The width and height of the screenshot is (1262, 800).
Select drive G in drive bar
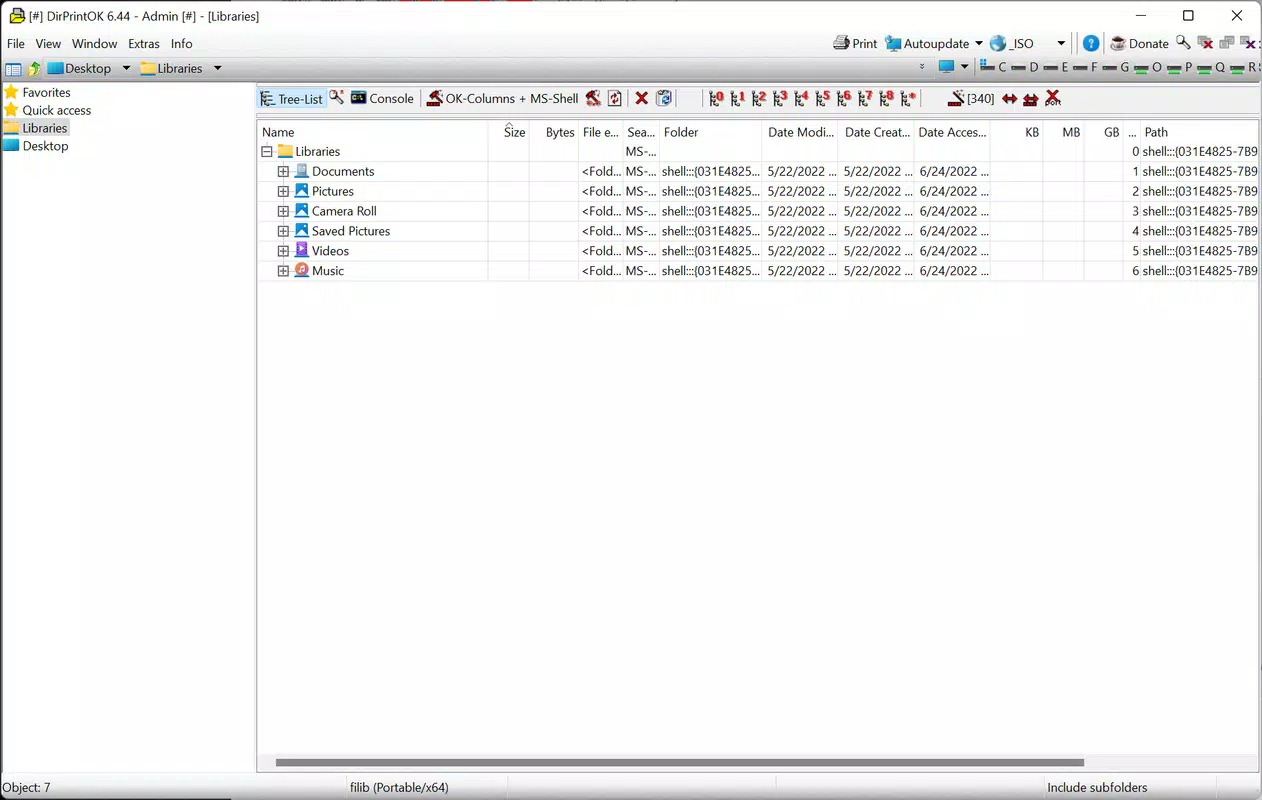tap(1115, 68)
